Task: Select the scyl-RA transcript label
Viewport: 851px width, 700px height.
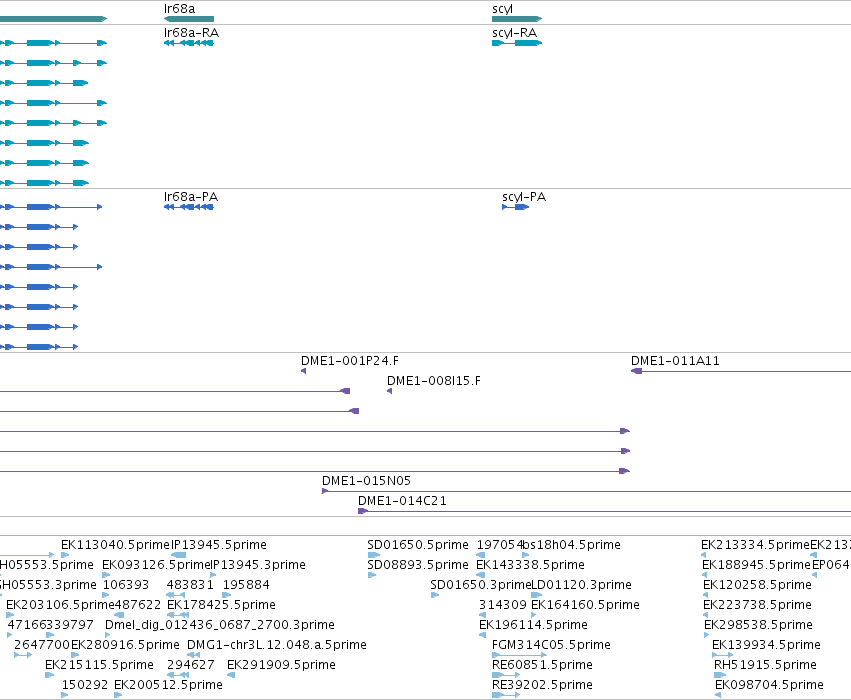Action: [515, 33]
